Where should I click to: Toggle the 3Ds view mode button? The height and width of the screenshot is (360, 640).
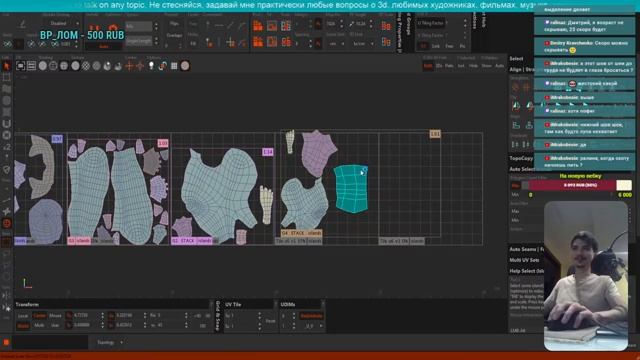click(439, 66)
